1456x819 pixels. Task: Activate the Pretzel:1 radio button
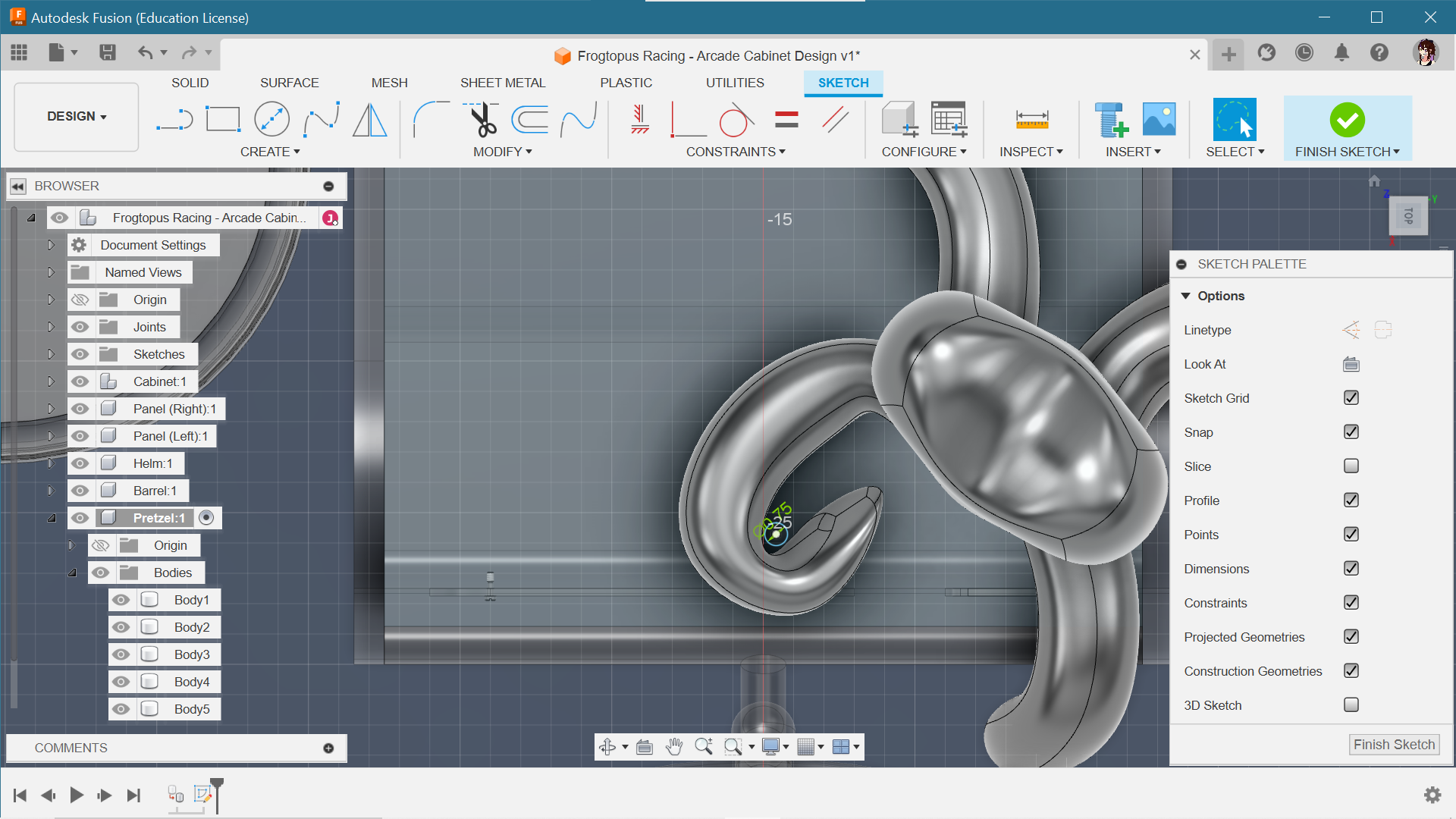(x=206, y=518)
